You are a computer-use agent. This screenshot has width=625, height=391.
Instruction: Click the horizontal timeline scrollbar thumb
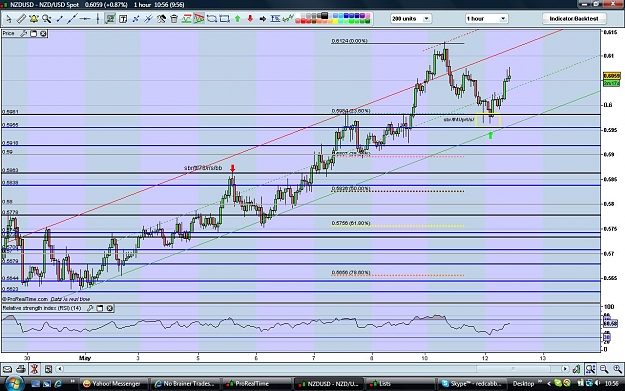coord(512,369)
